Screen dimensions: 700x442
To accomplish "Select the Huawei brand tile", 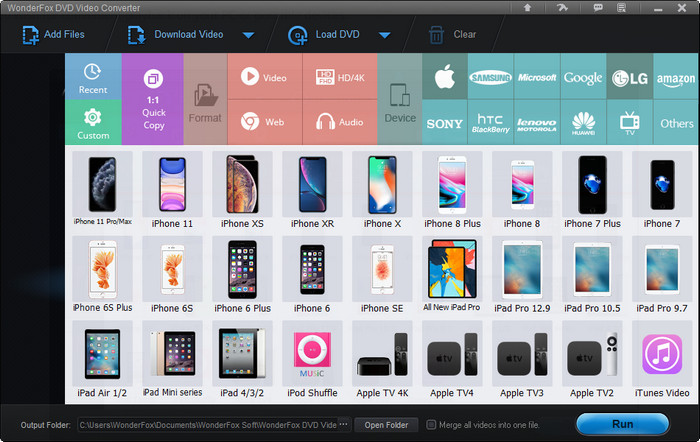I will point(583,122).
